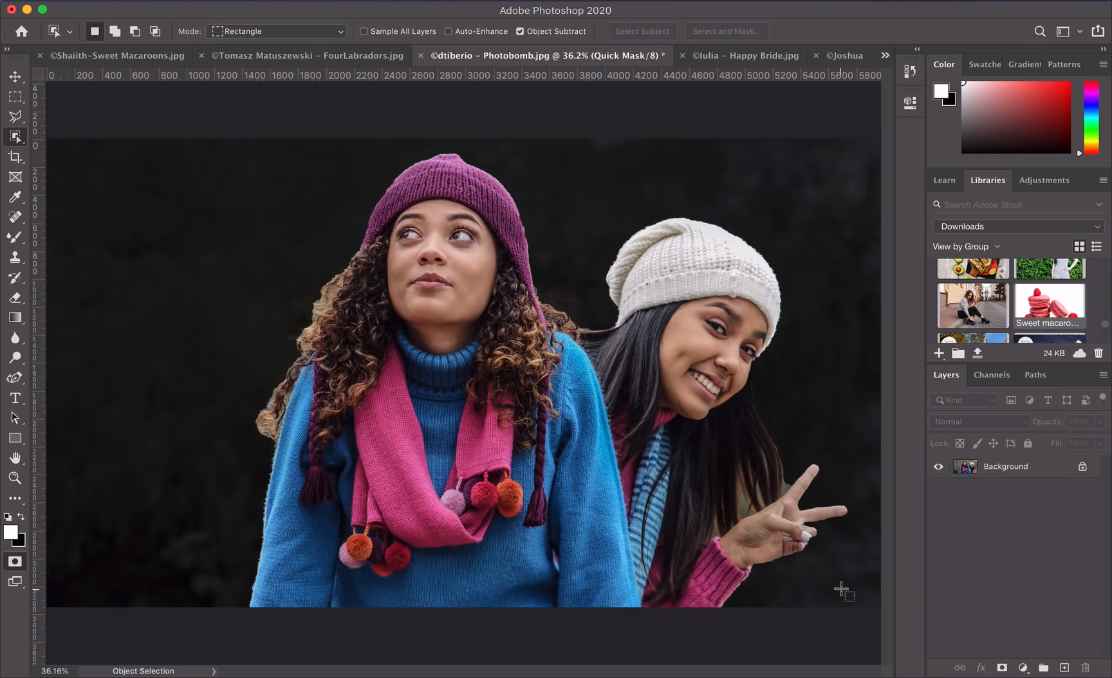Hide the Background layer with eye icon

click(938, 467)
